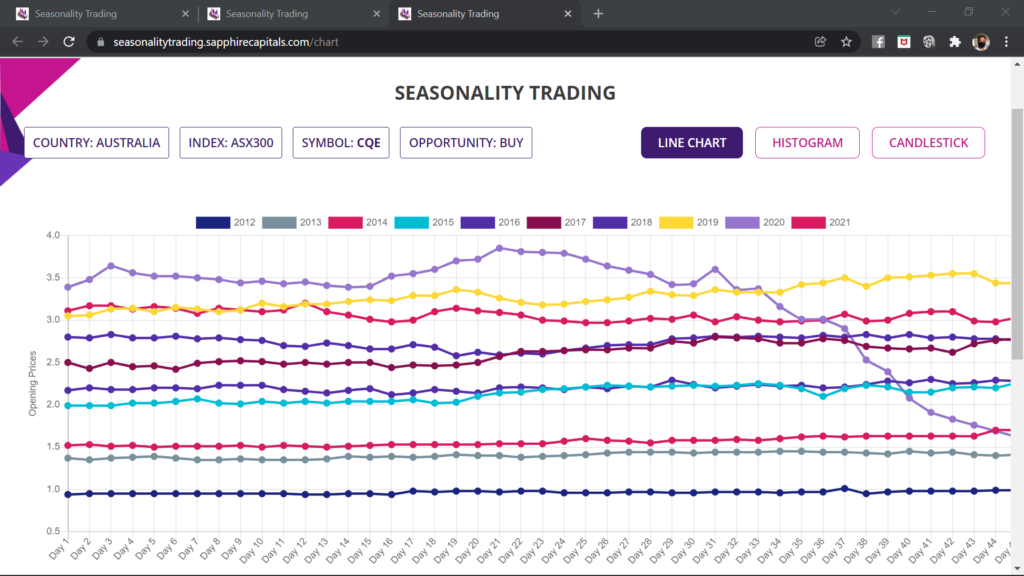Click the LINE CHART button

tap(691, 143)
